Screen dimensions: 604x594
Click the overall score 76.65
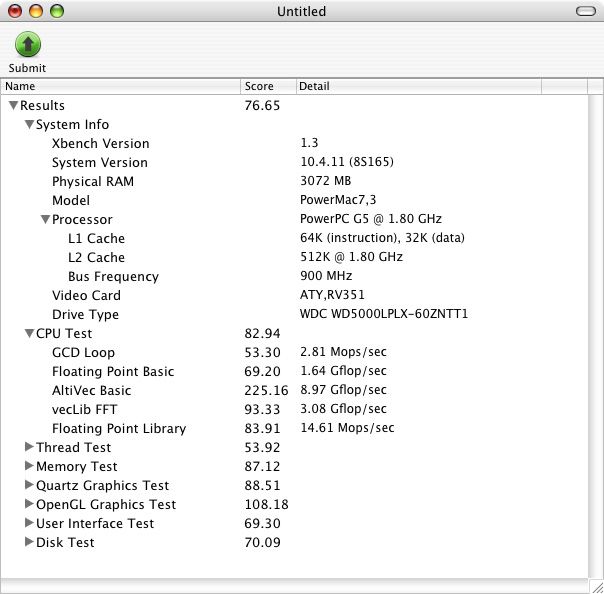click(x=262, y=106)
